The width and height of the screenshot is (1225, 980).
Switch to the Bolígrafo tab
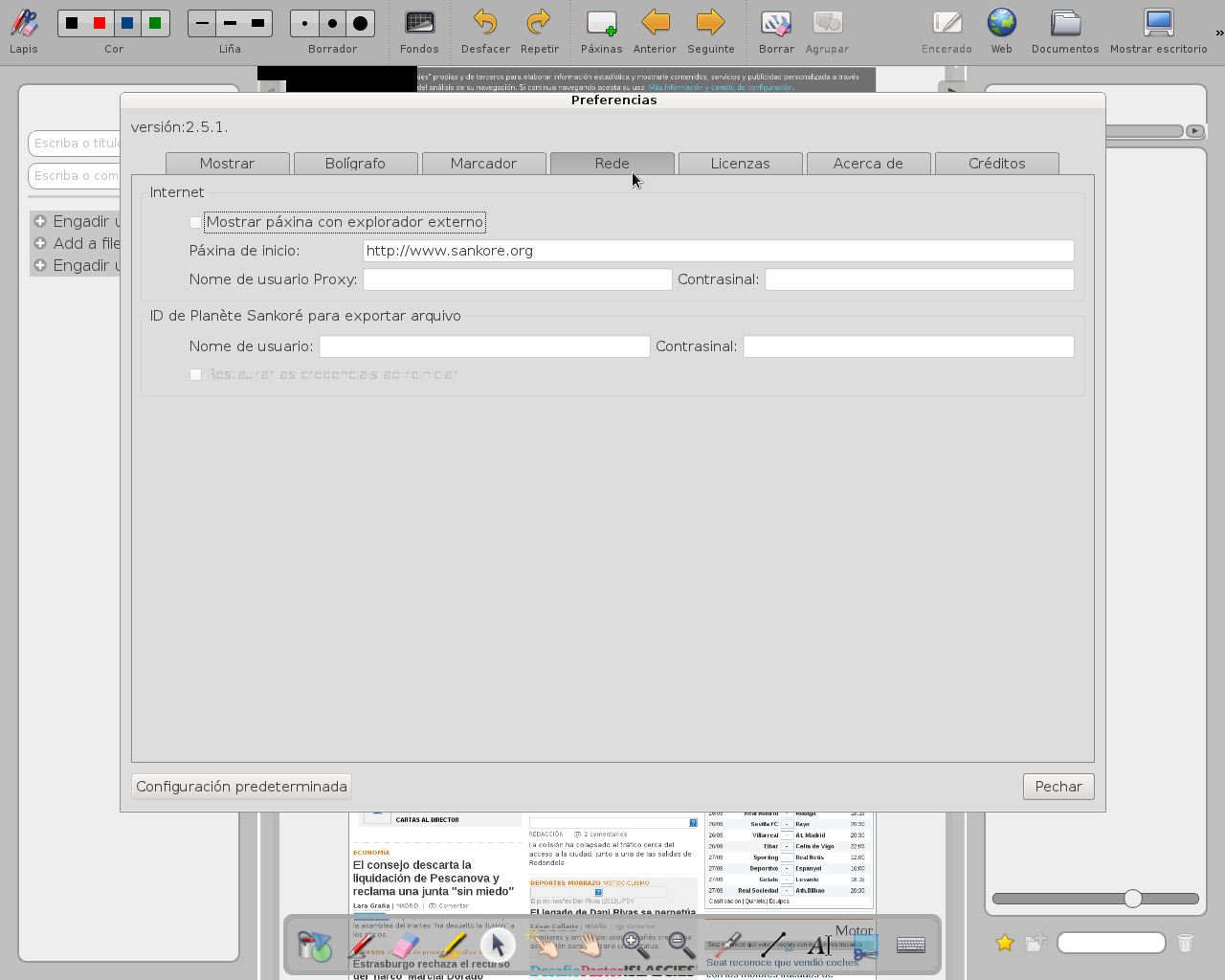click(355, 164)
